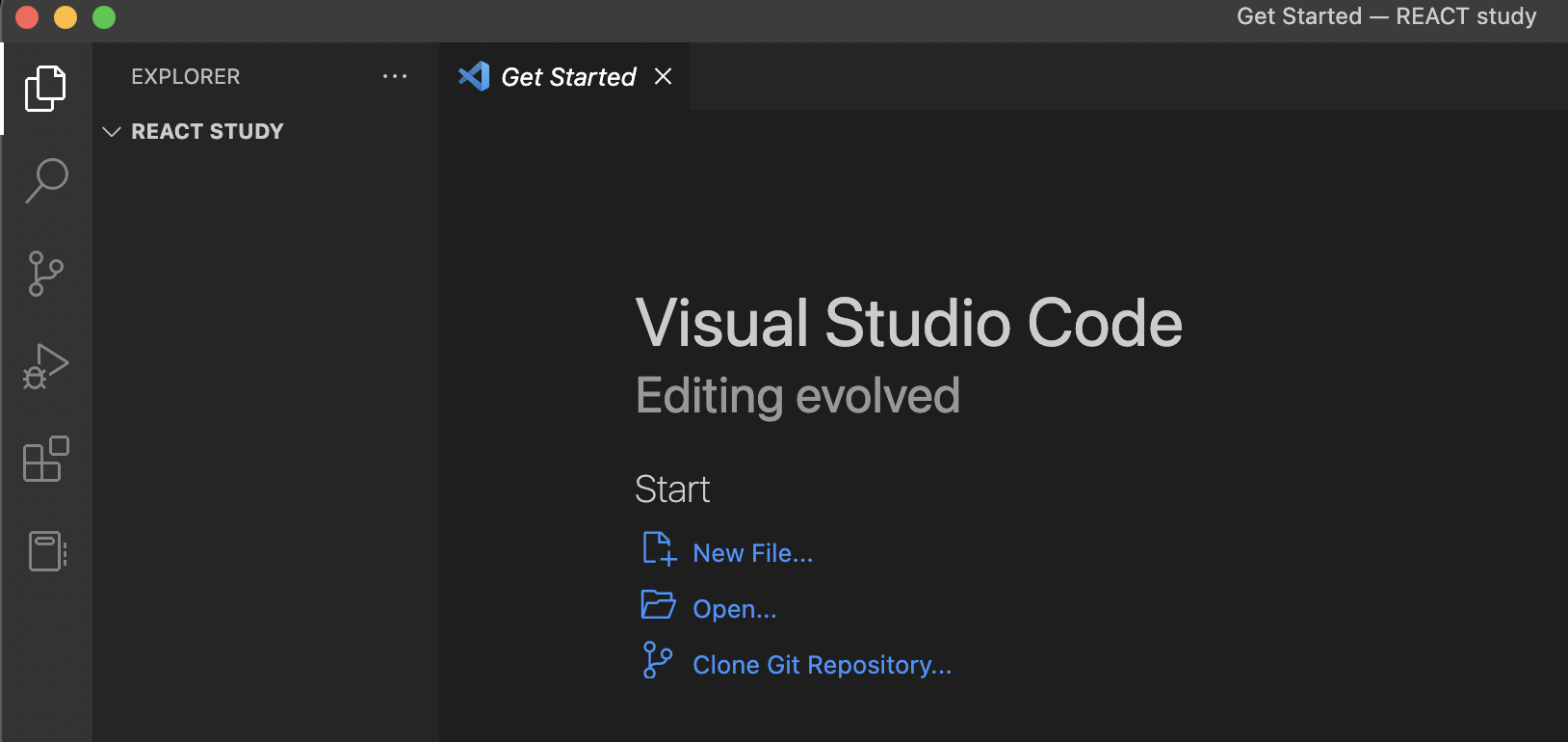Click the git branch icon beside Clone
Viewport: 1568px width, 742px height.
tap(658, 660)
